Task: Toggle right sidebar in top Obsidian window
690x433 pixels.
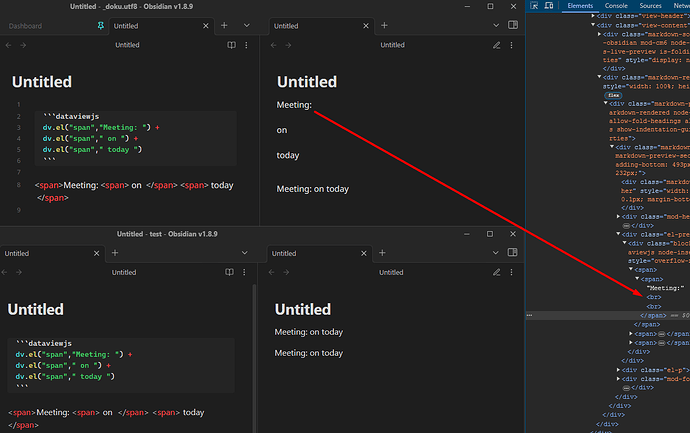Action: click(x=513, y=25)
